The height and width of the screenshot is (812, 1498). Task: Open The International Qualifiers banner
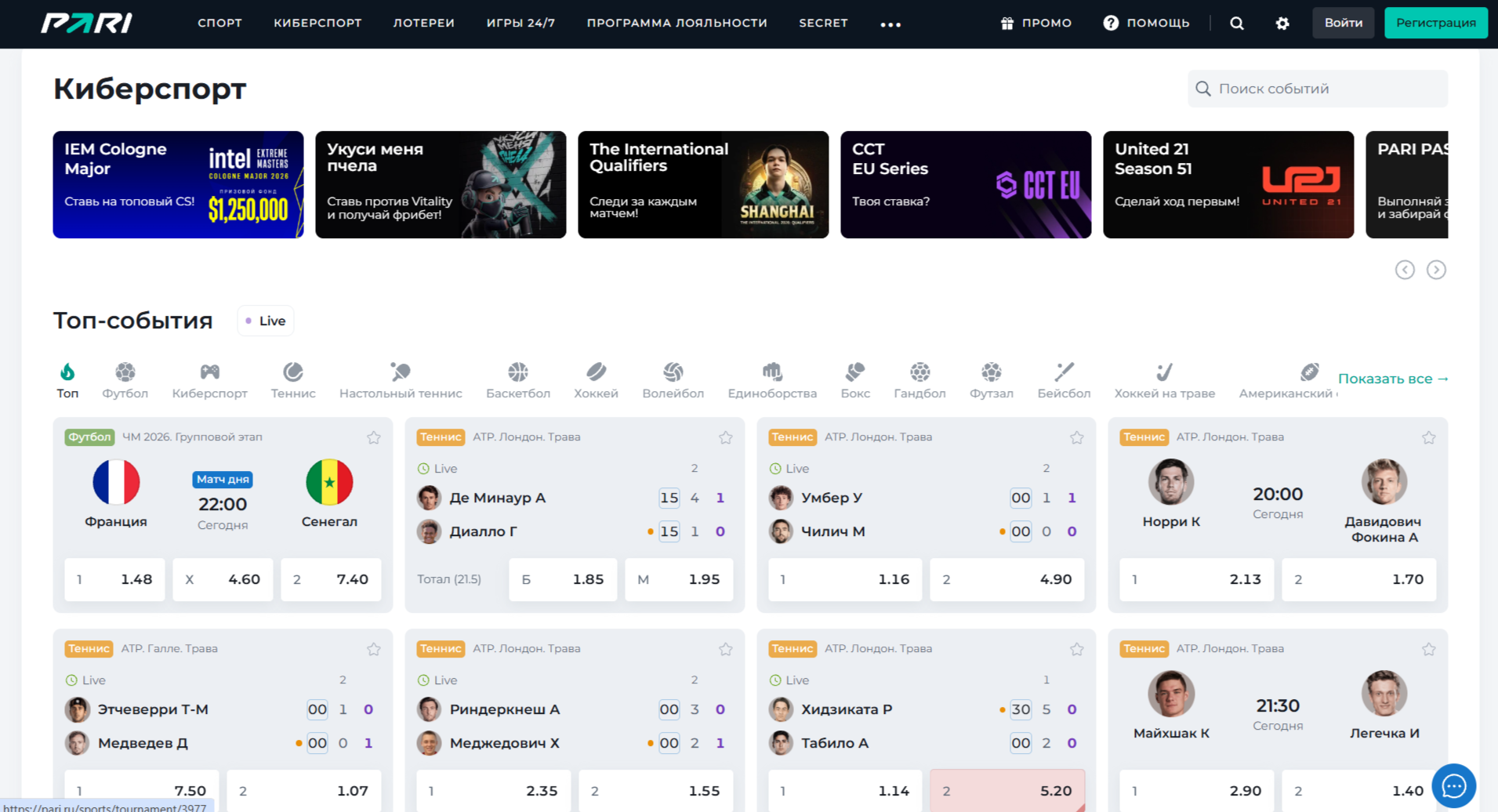(703, 184)
